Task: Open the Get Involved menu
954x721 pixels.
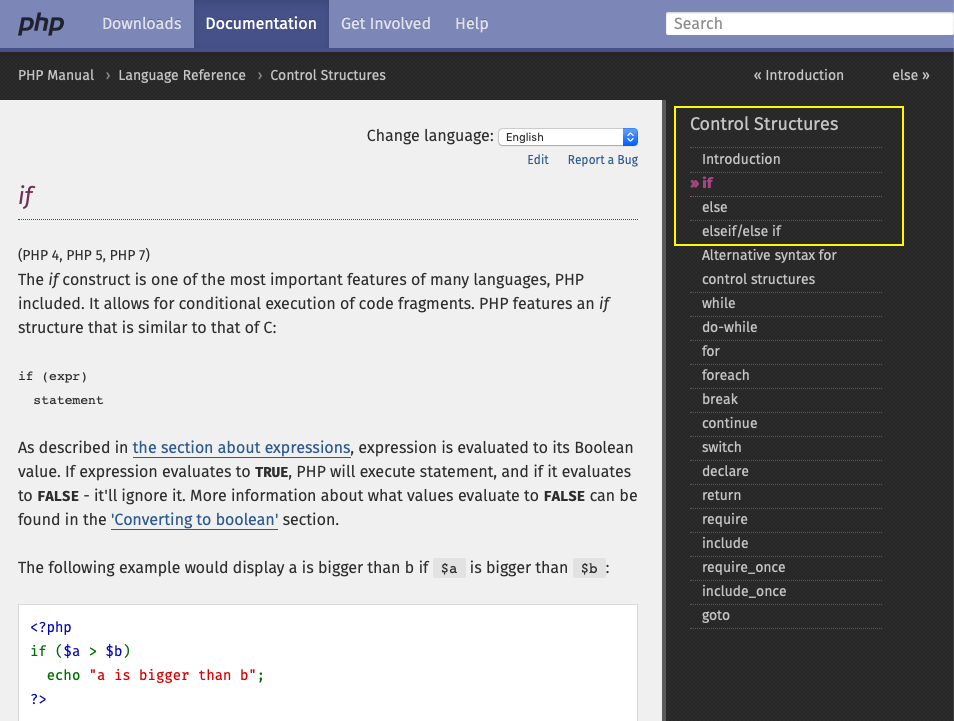Action: (386, 24)
